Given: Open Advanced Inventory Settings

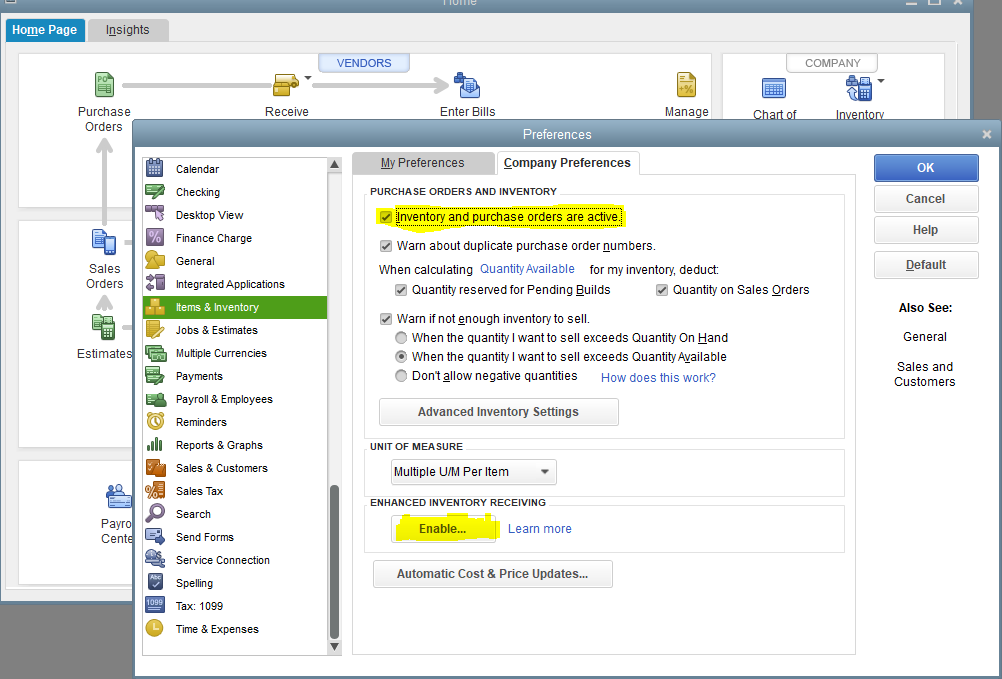Looking at the screenshot, I should point(498,412).
